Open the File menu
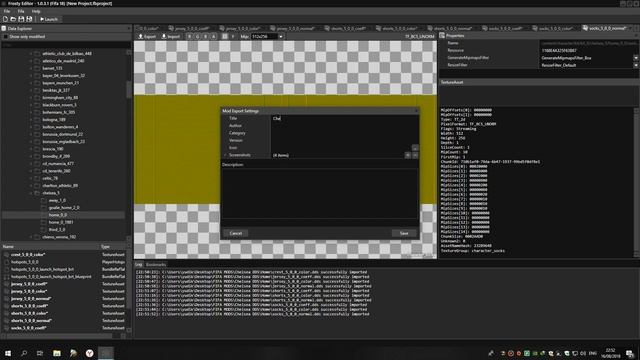The width and height of the screenshot is (640, 360). 7,11
